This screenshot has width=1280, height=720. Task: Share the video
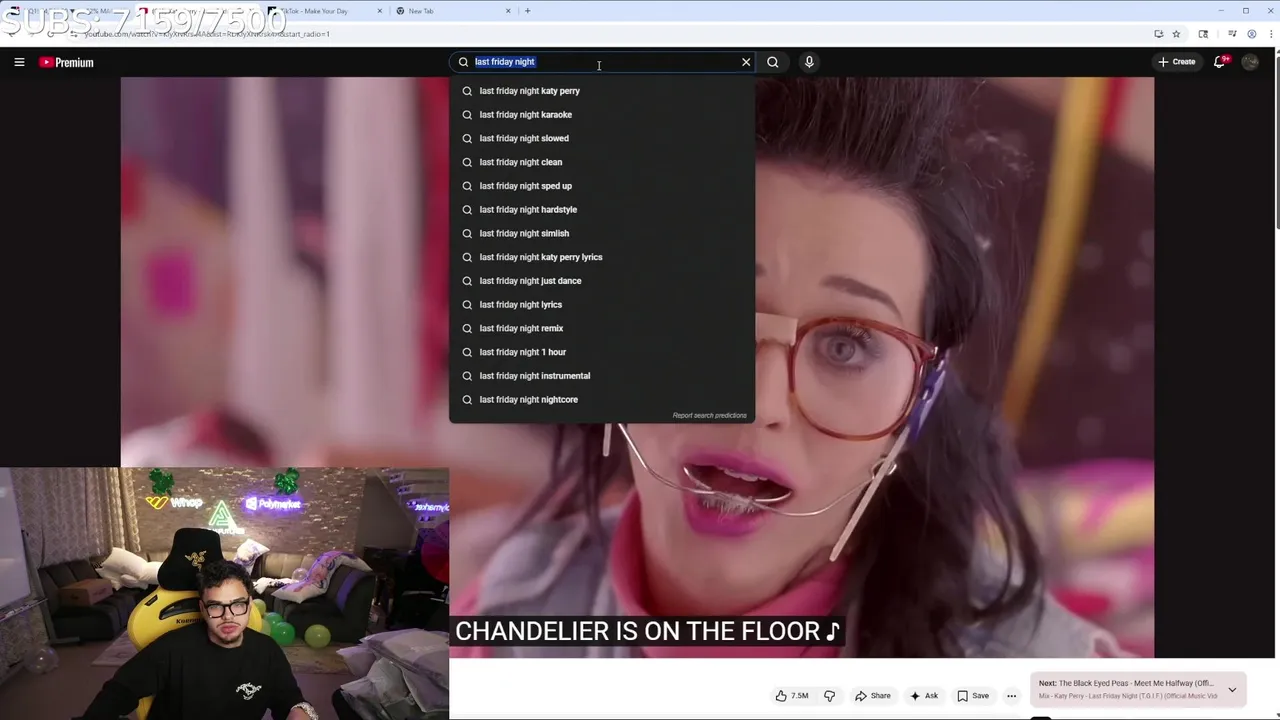pyautogui.click(x=872, y=696)
